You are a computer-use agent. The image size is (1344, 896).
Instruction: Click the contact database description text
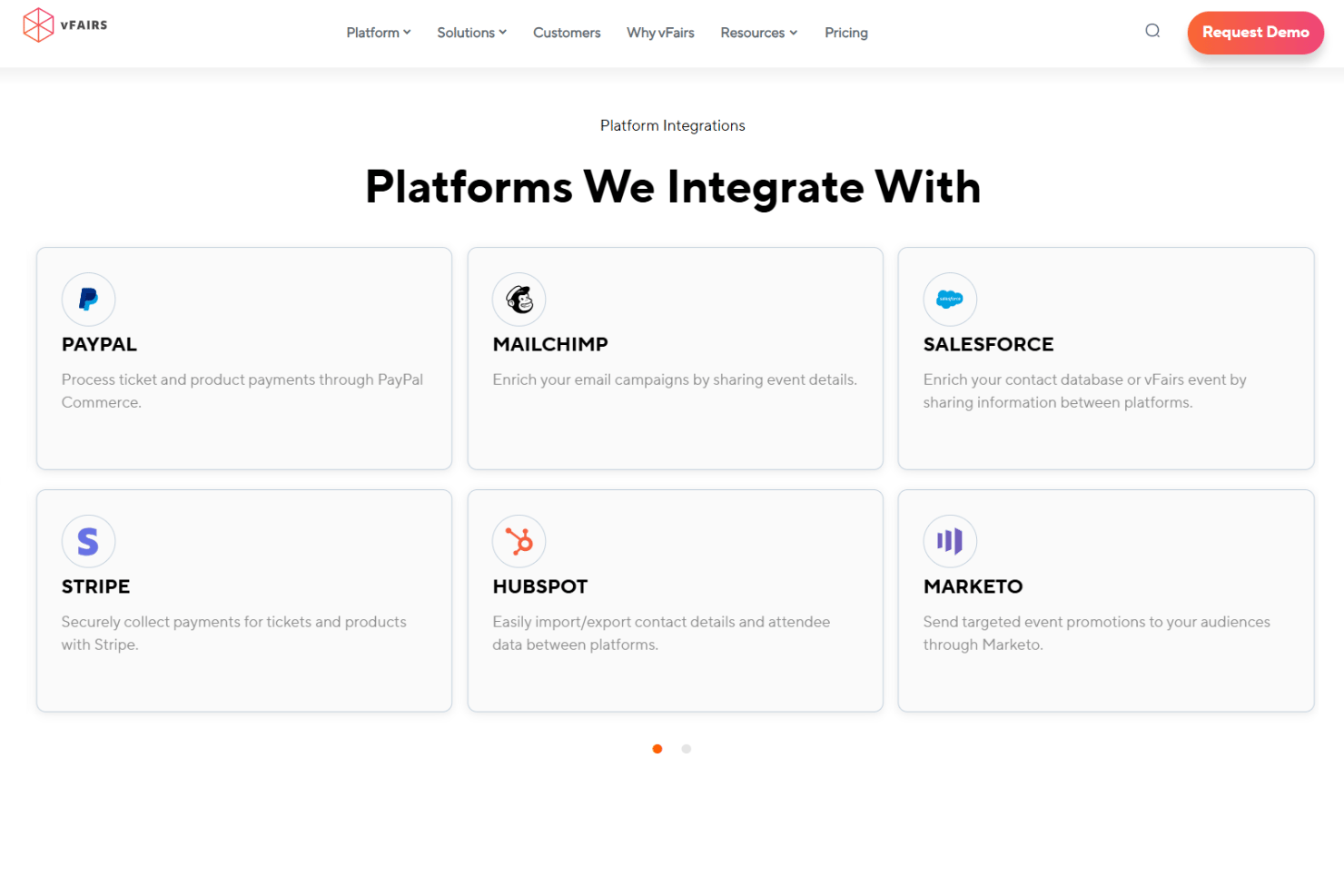click(1085, 391)
